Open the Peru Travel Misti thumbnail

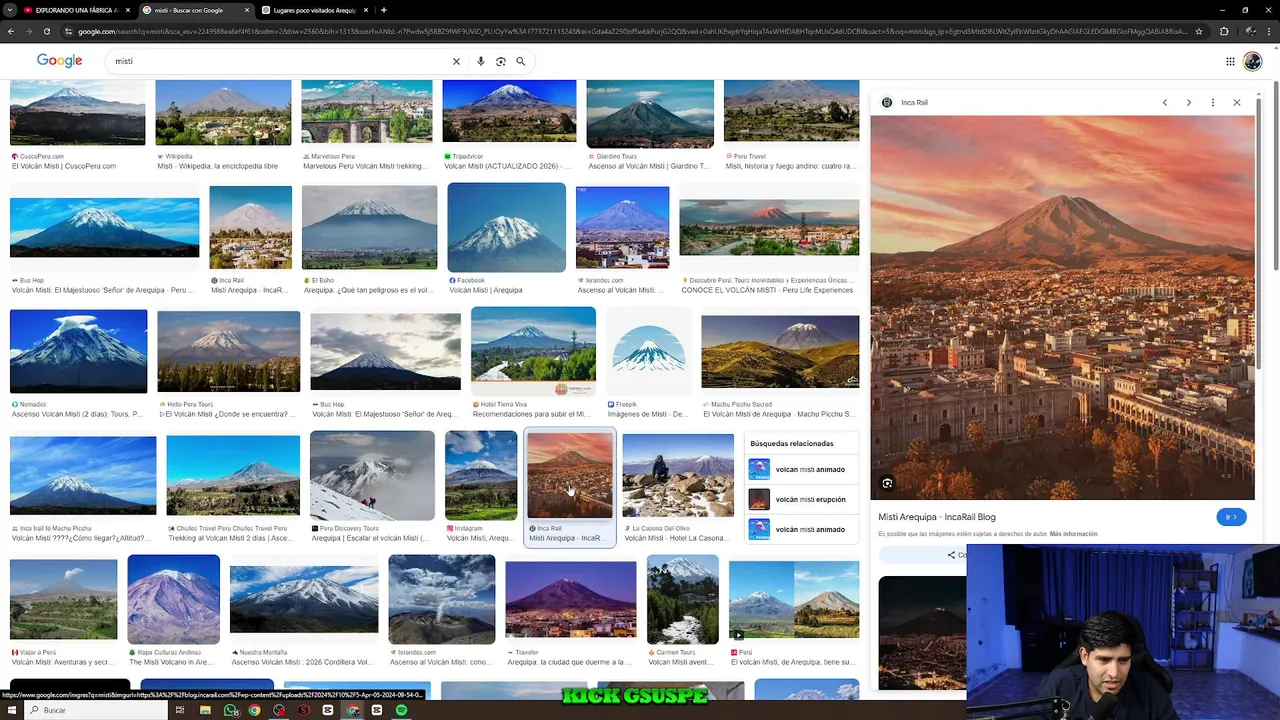pyautogui.click(x=791, y=112)
